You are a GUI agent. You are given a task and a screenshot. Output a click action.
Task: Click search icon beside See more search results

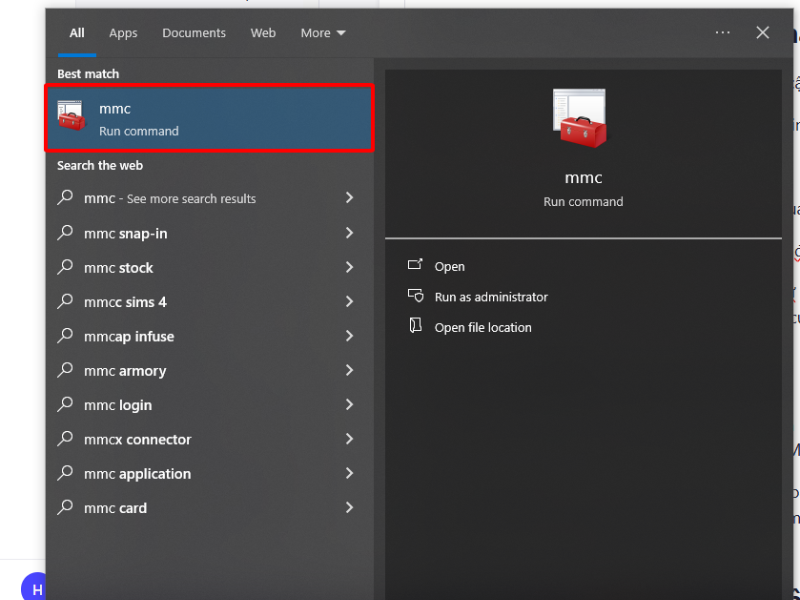(x=65, y=197)
